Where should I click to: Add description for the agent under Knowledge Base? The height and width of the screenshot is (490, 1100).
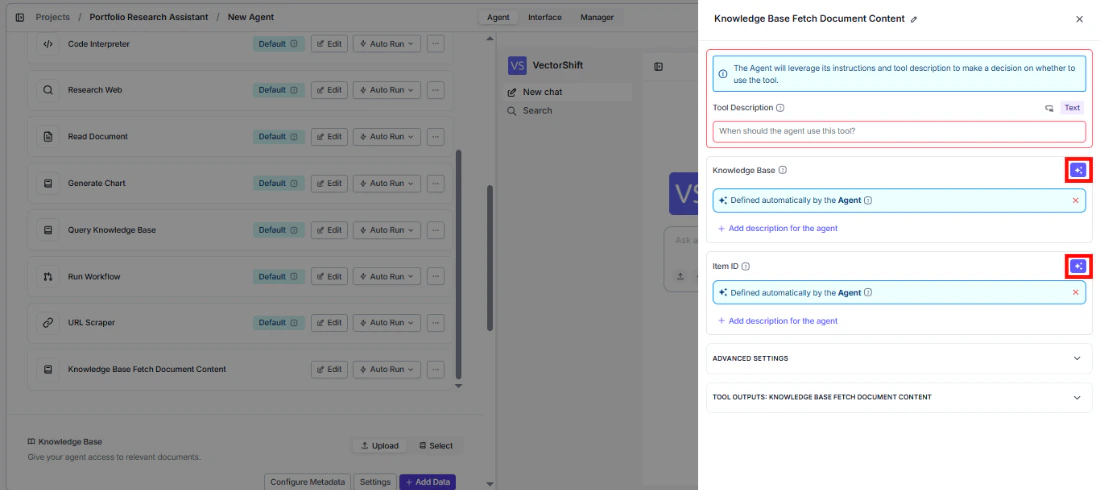click(777, 228)
